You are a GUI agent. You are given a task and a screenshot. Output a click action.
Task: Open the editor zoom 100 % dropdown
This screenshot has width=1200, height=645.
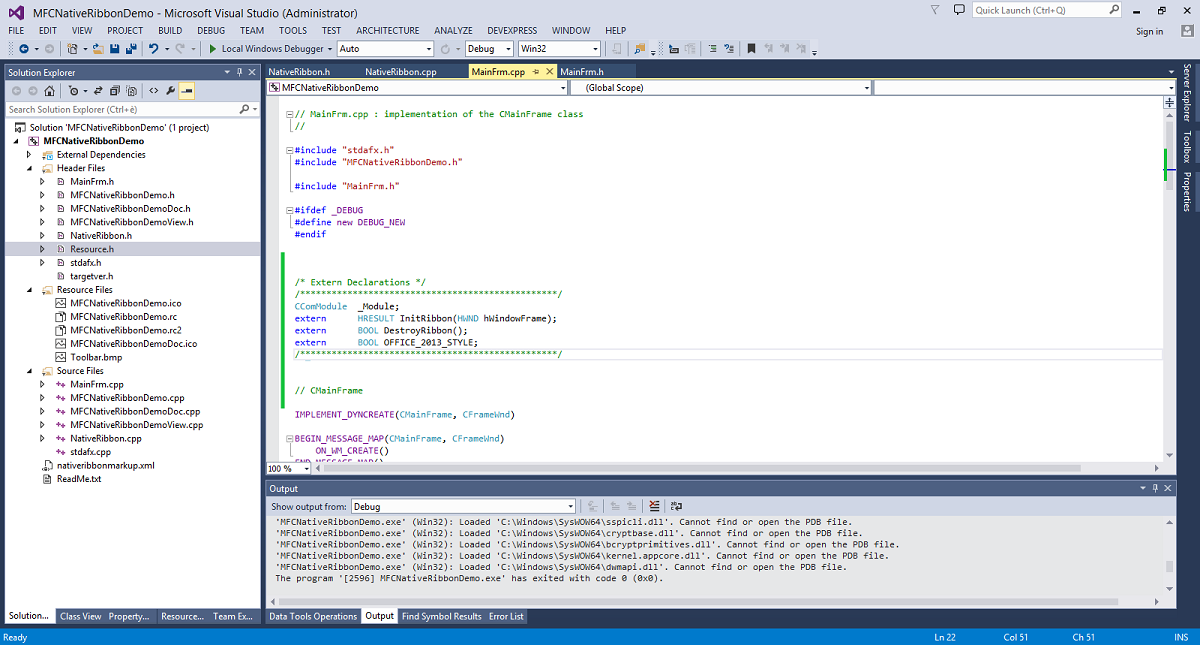coord(287,468)
